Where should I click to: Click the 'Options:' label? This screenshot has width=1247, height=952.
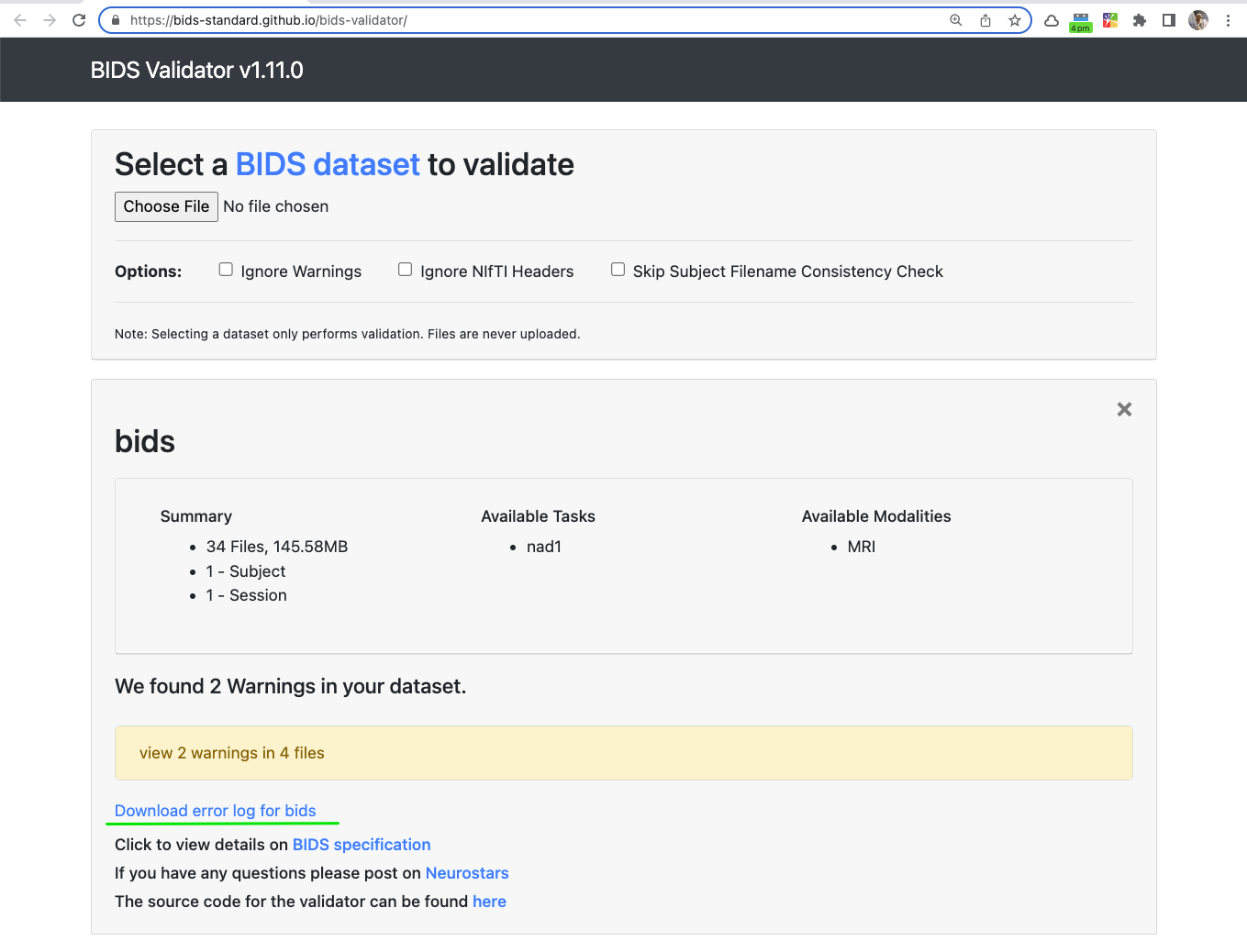(x=148, y=271)
